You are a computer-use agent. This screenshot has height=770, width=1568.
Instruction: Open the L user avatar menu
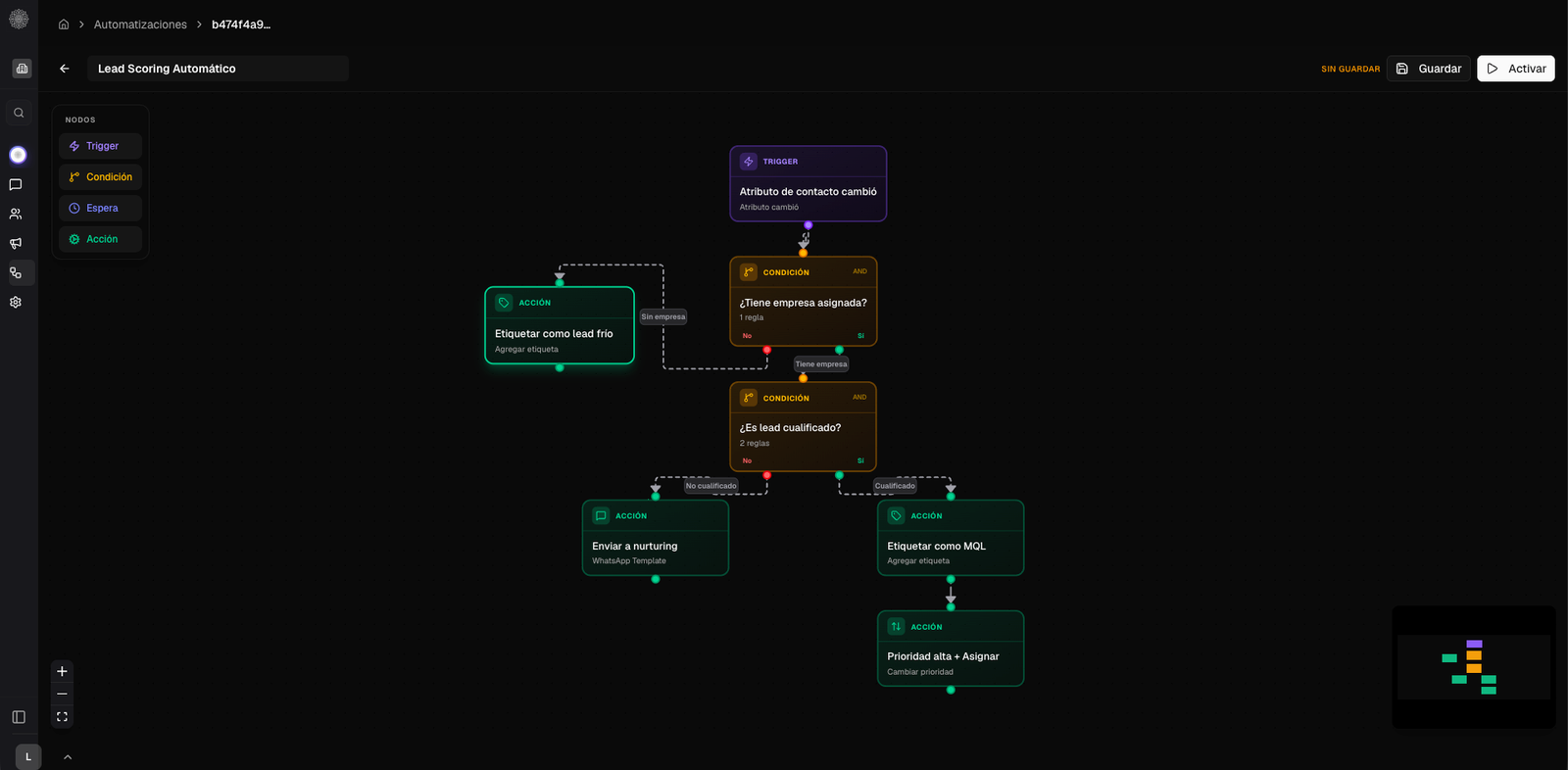(x=28, y=756)
